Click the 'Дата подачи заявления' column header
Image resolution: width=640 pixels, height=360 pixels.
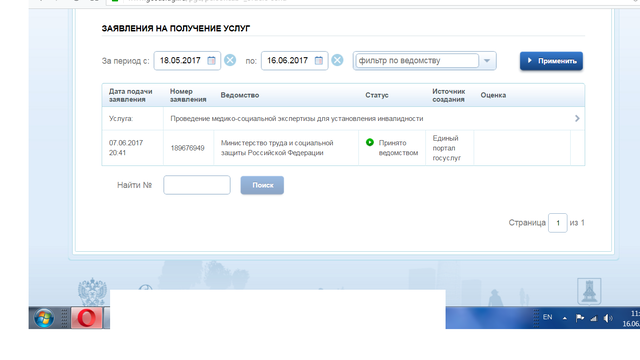tap(130, 95)
